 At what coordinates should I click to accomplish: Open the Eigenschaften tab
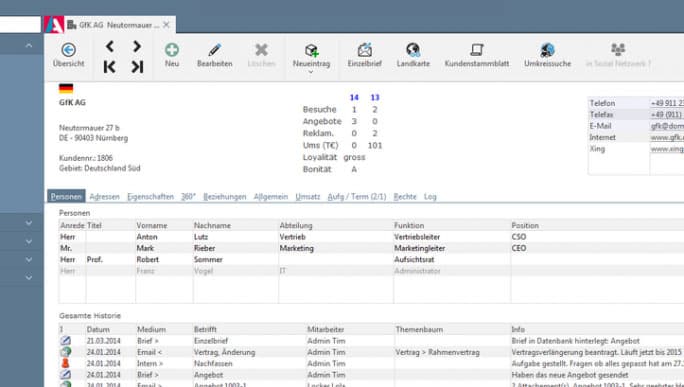[150, 197]
